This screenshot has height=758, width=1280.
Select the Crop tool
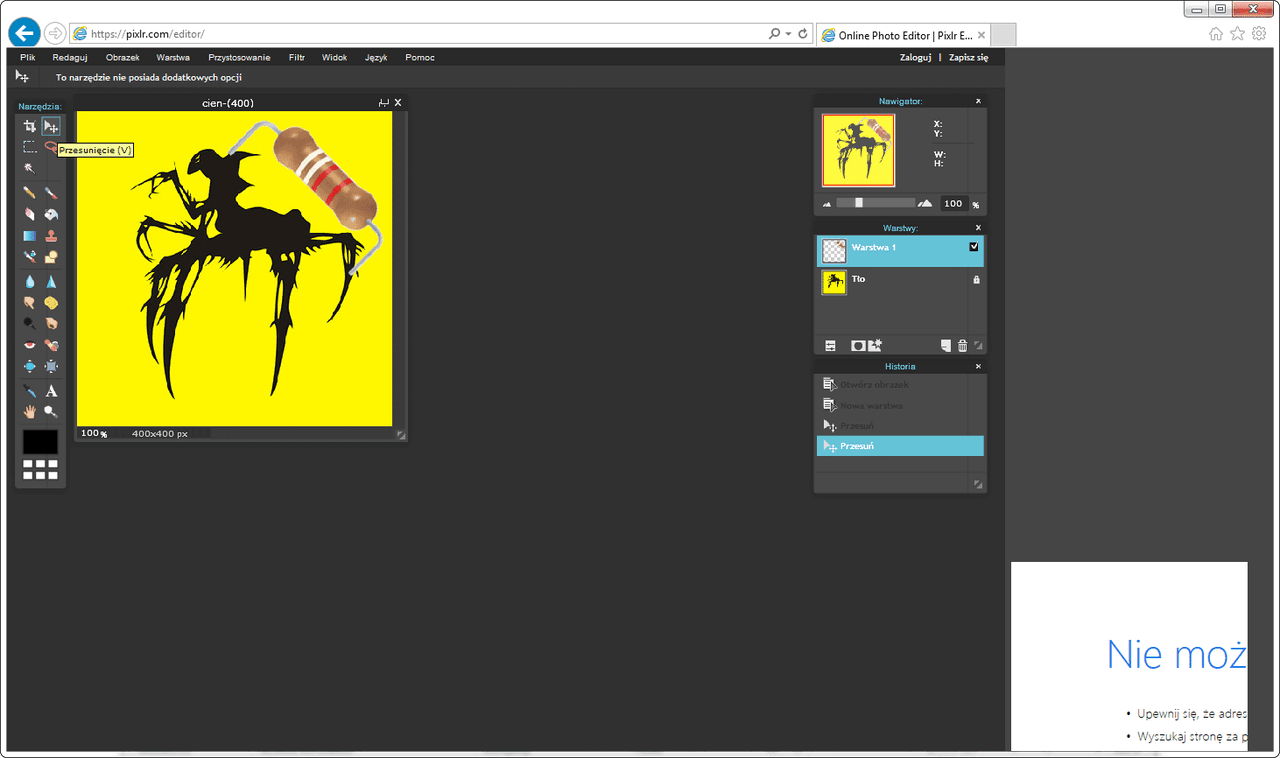coord(30,126)
